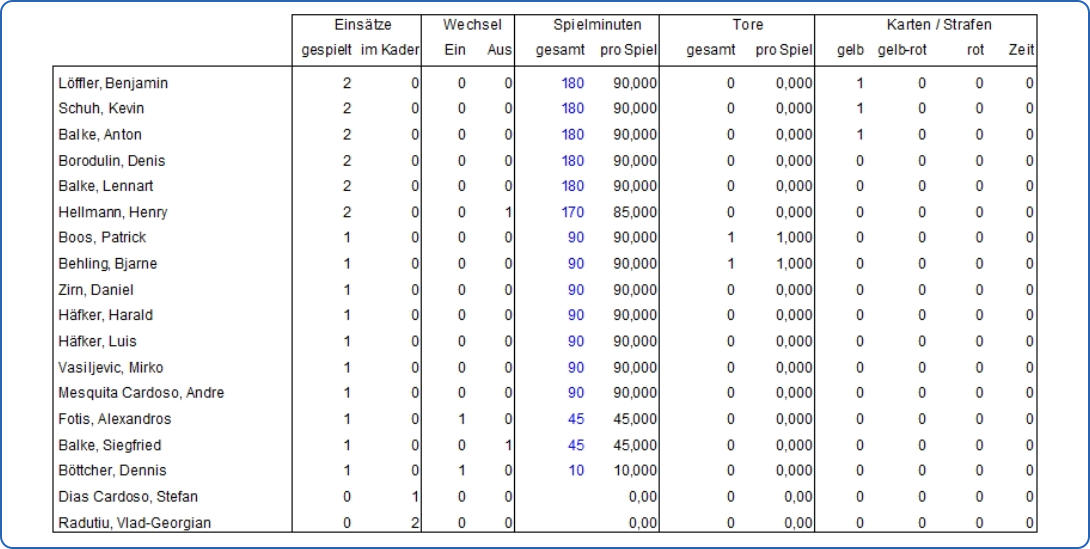The height and width of the screenshot is (549, 1090).
Task: Click Behling, Bjarne's 1,000 goals per game
Action: pyautogui.click(x=794, y=264)
